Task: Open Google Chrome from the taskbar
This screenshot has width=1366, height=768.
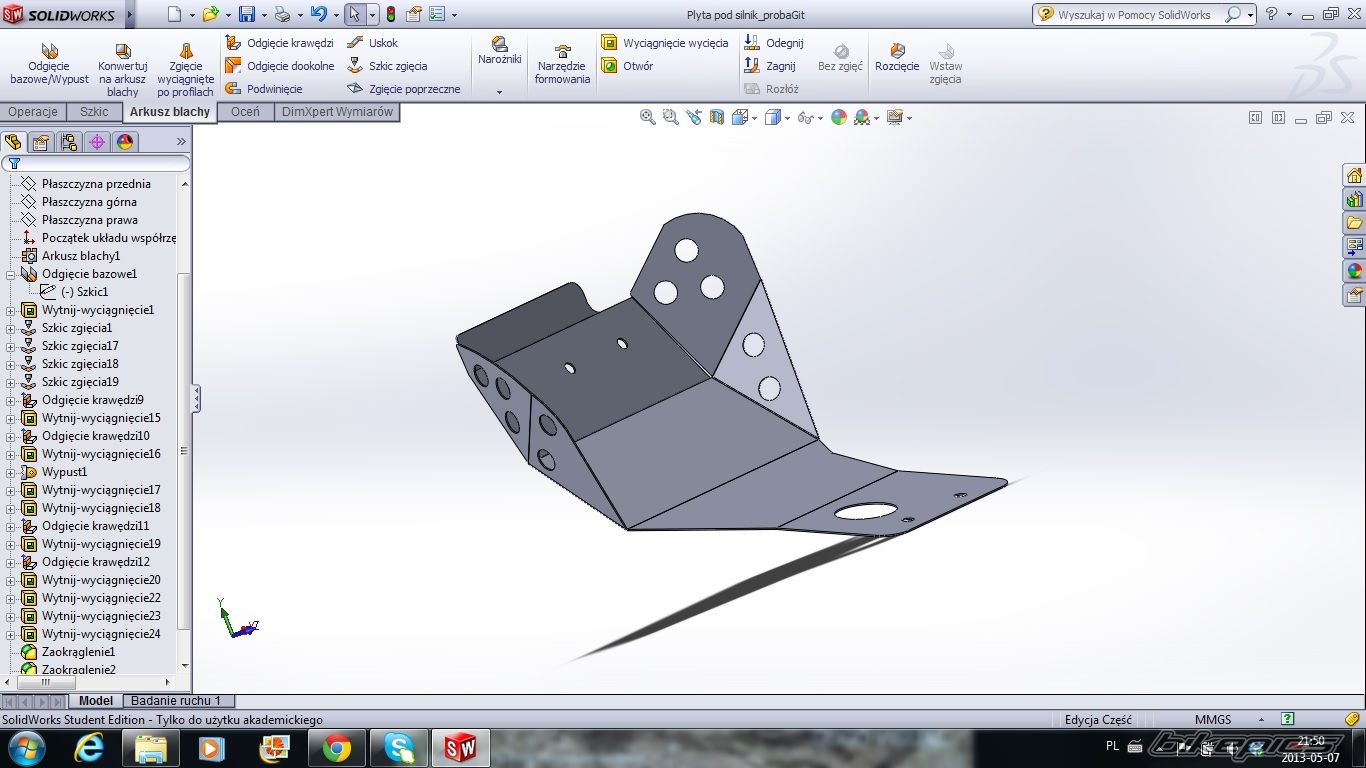Action: [337, 748]
